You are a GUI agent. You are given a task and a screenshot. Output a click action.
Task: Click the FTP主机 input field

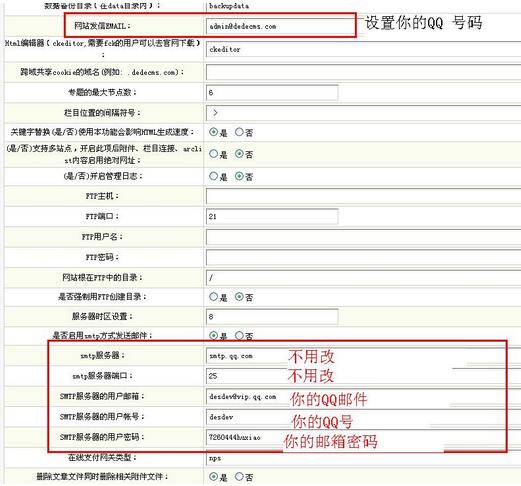363,196
